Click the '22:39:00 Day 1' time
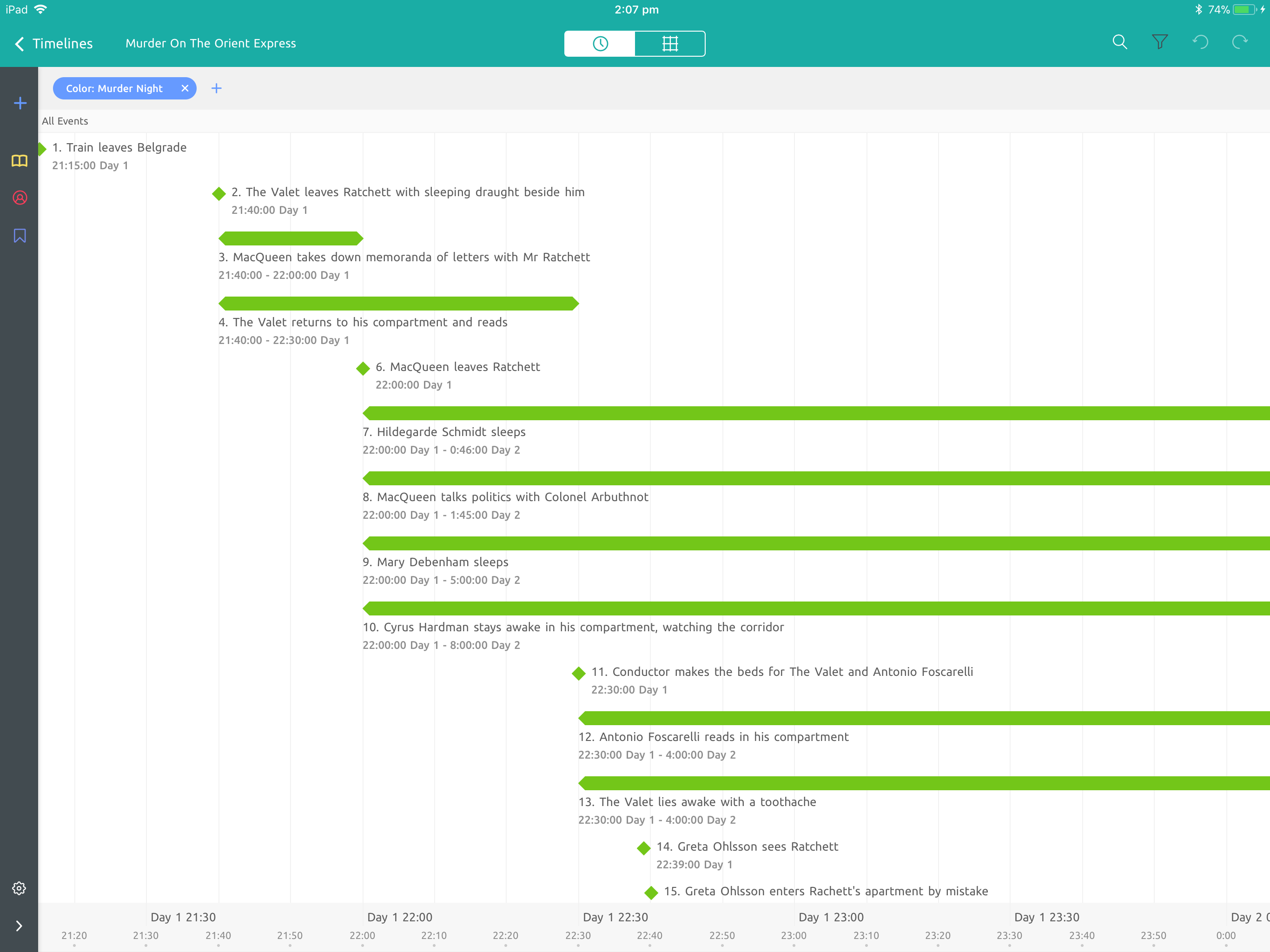This screenshot has width=1270, height=952. pos(694,865)
